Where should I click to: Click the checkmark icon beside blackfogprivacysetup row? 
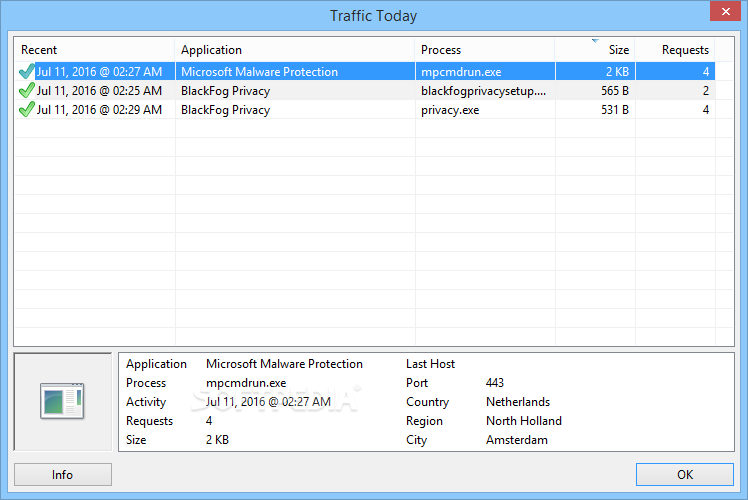[x=27, y=91]
